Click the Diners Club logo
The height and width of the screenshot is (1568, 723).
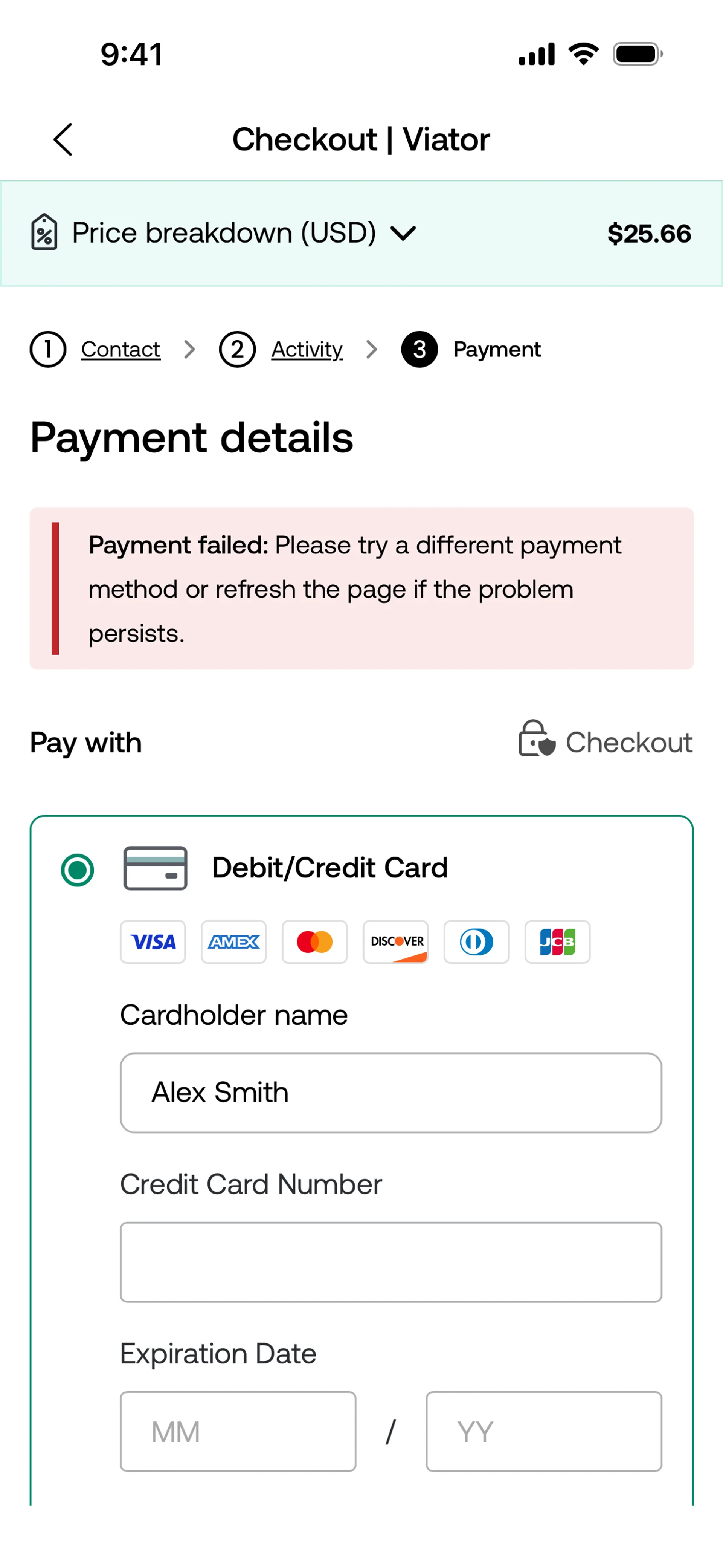click(476, 941)
